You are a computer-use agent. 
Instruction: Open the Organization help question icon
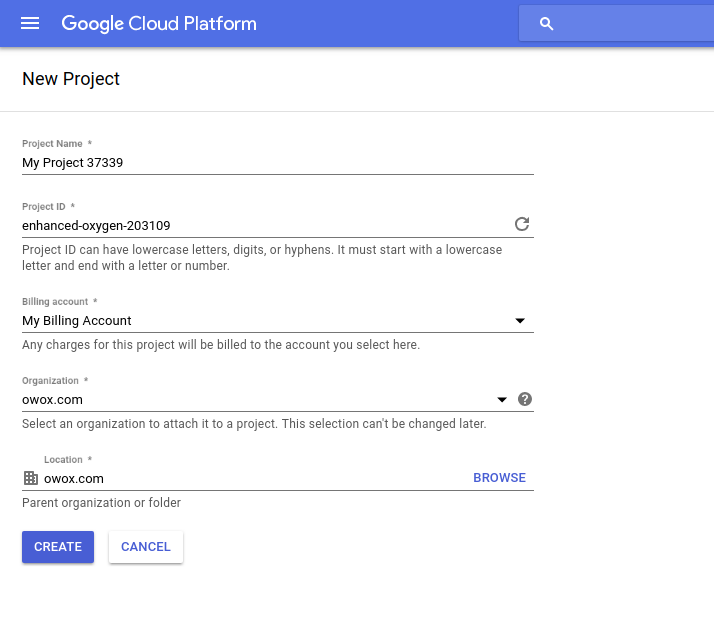(x=525, y=399)
